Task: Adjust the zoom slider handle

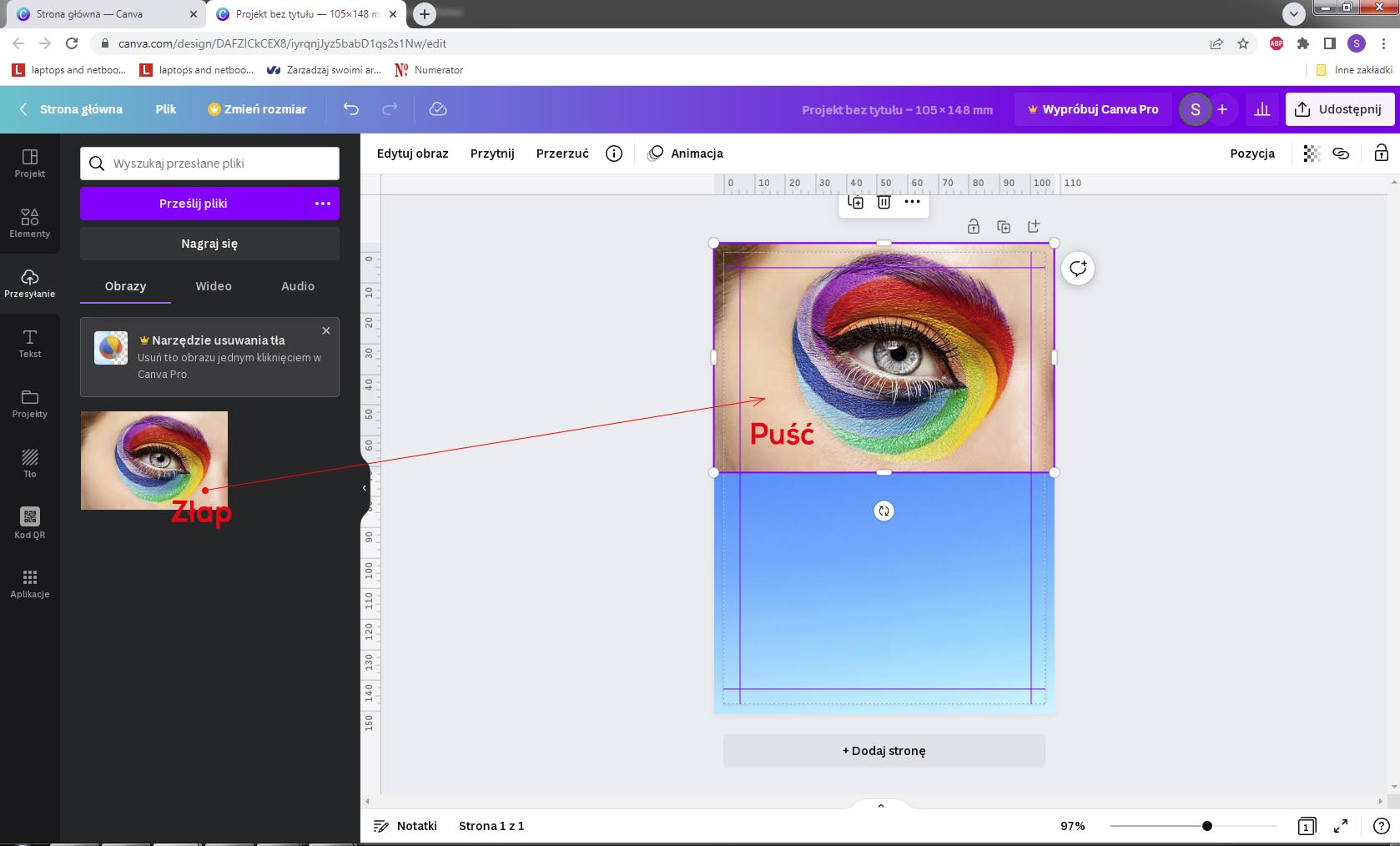Action: (1207, 826)
